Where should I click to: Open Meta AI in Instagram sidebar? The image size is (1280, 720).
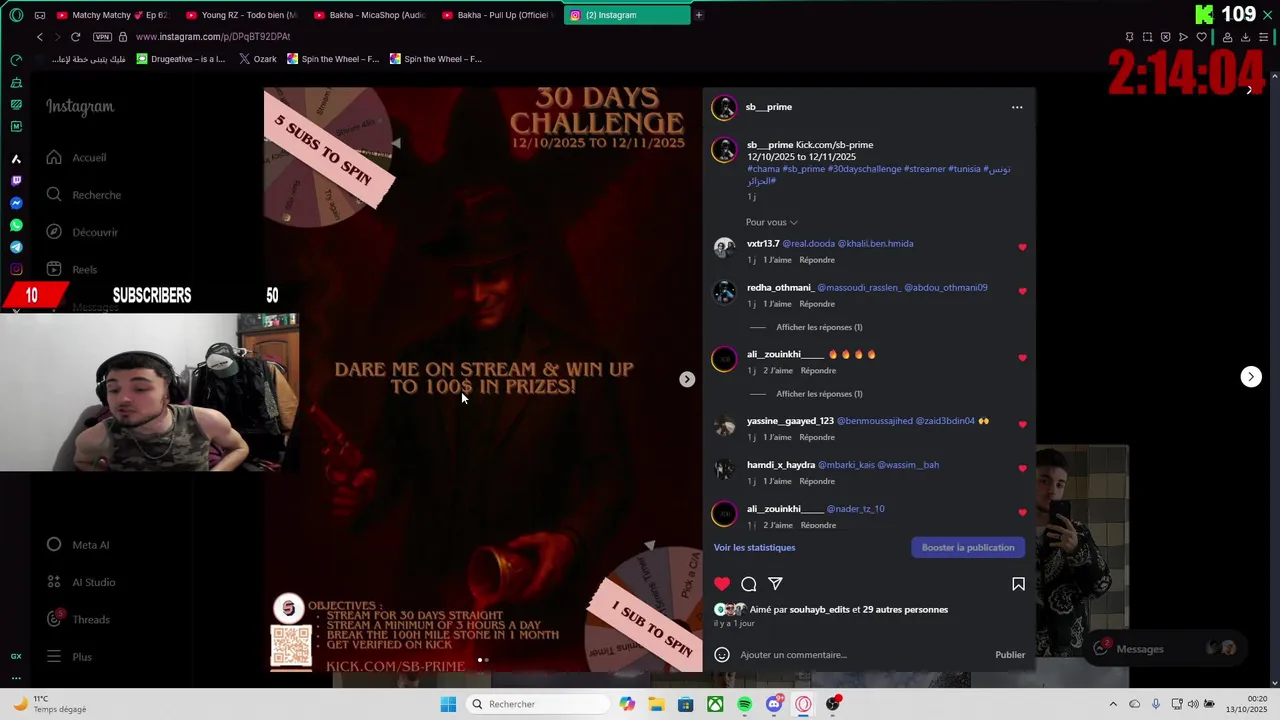[78, 545]
